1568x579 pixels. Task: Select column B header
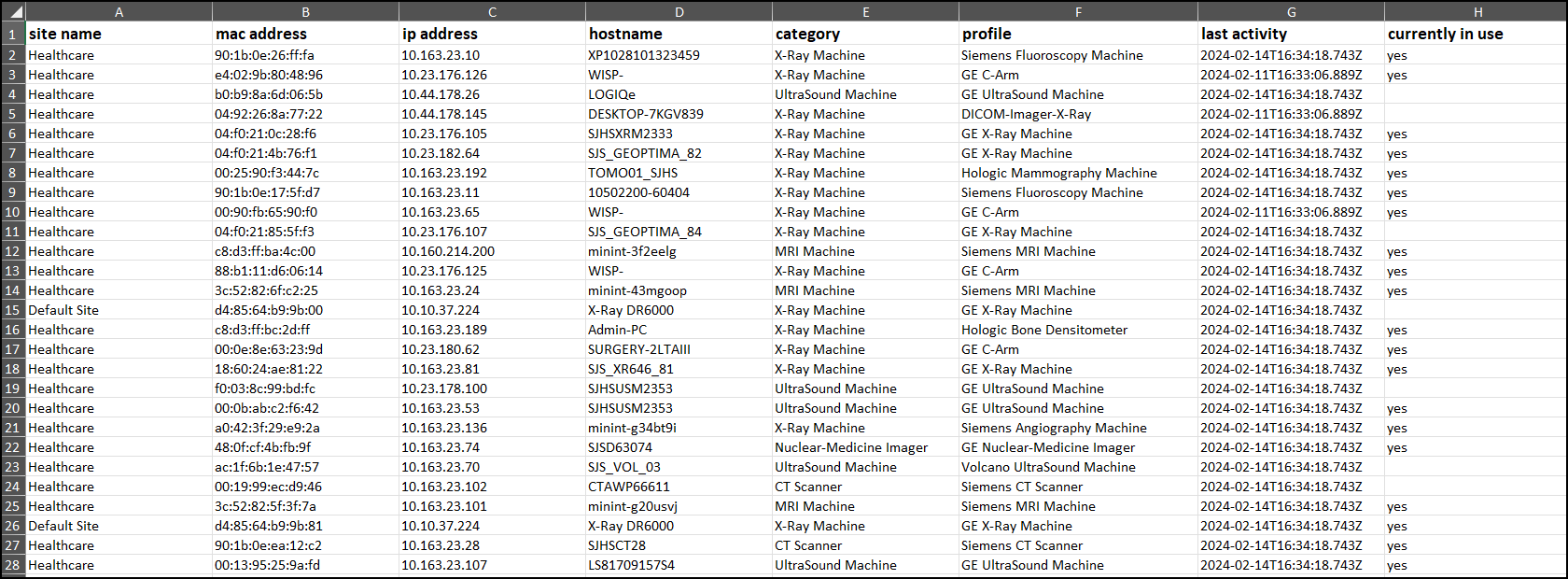pyautogui.click(x=306, y=12)
